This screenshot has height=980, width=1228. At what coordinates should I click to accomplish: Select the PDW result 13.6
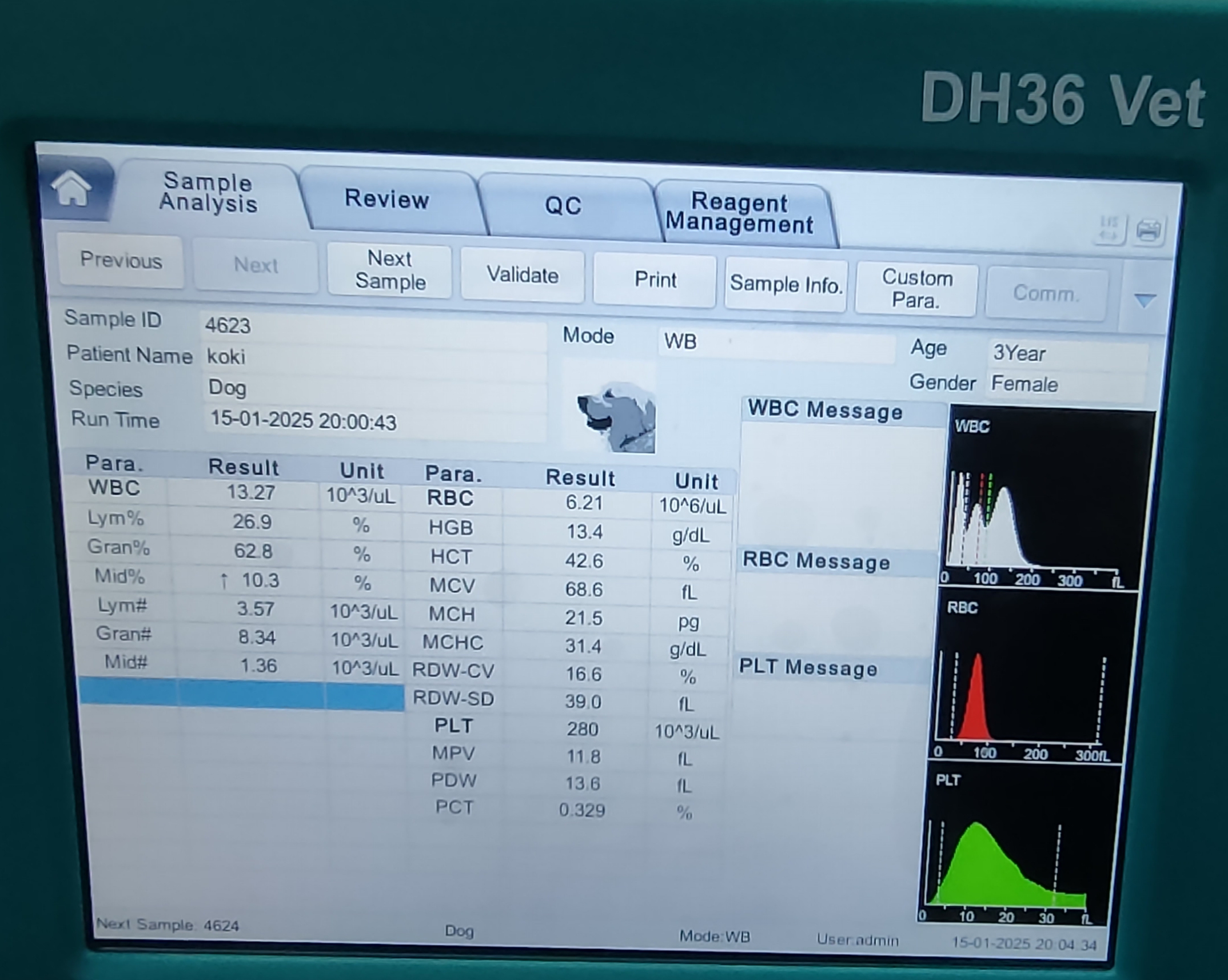click(583, 783)
